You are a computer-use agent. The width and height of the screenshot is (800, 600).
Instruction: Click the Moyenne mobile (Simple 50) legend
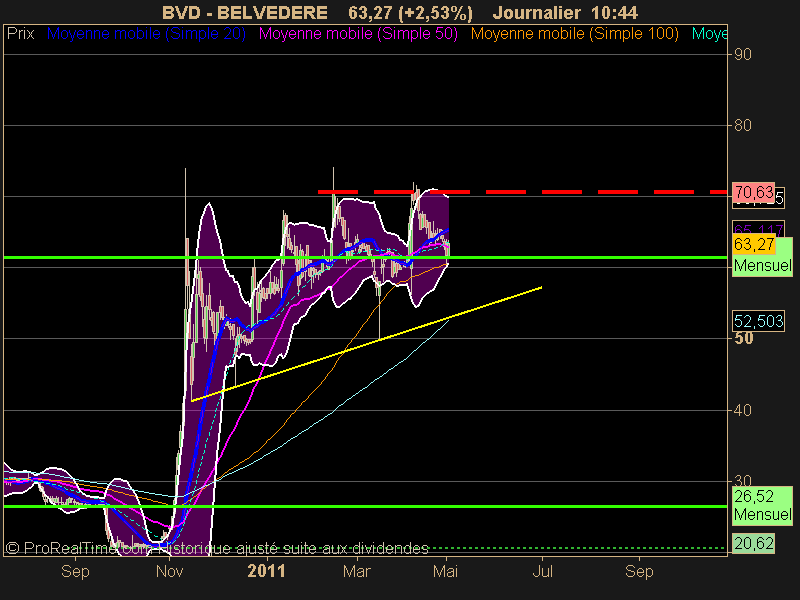click(x=358, y=34)
